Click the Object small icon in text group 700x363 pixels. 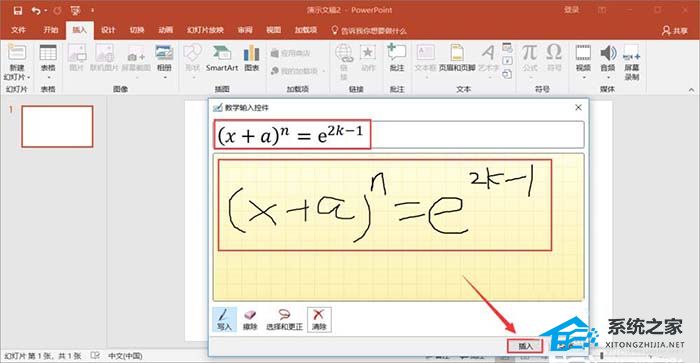pyautogui.click(x=507, y=74)
